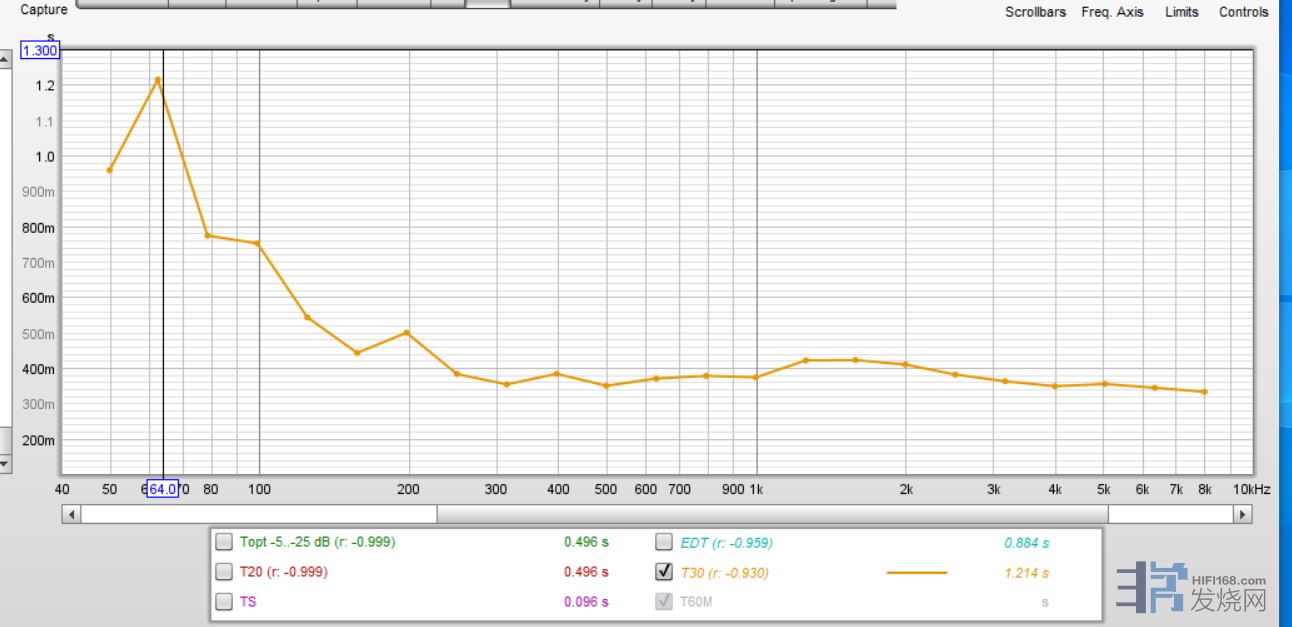
Task: Open the Scrollbars toggle in the toolbar
Action: (1035, 12)
